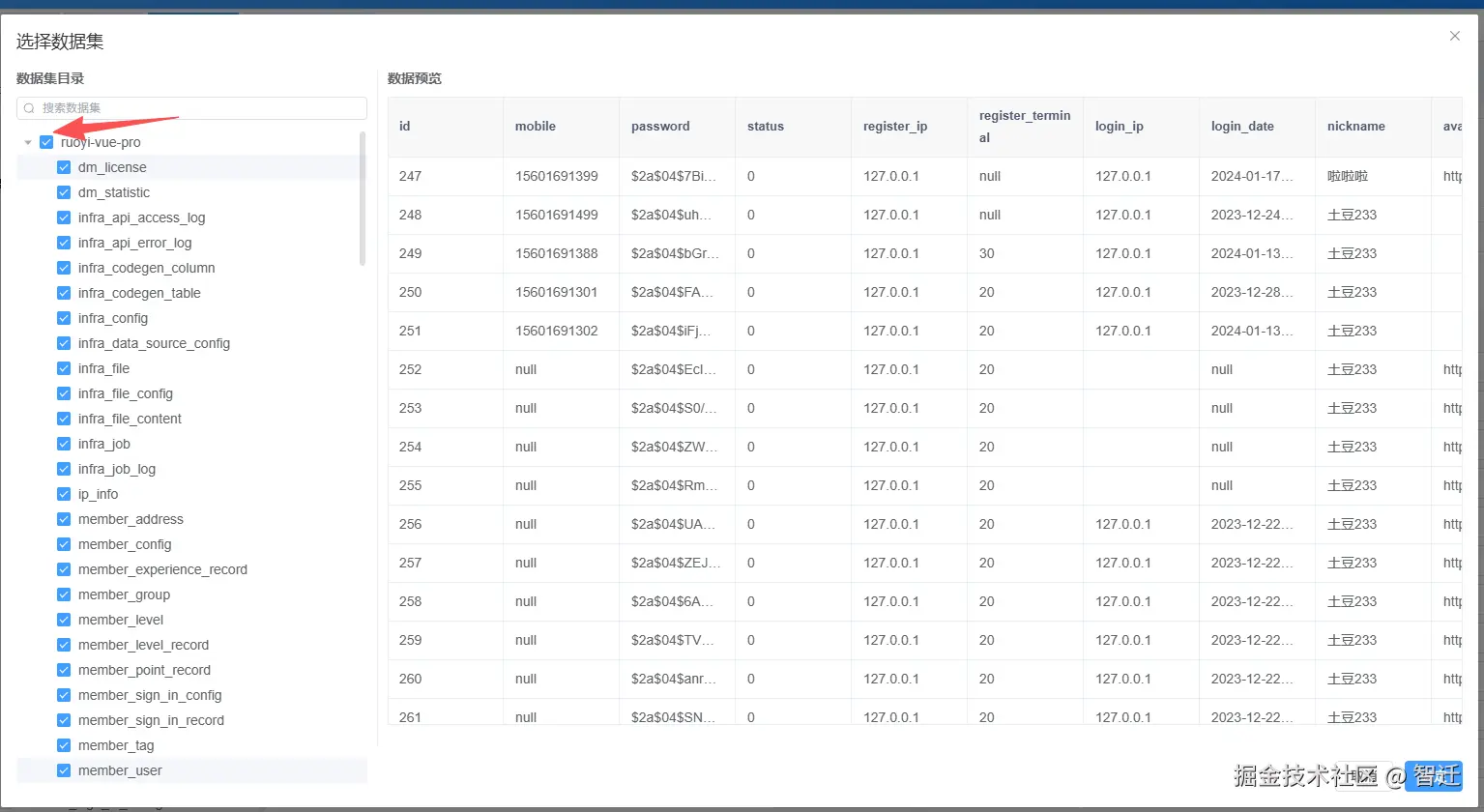The width and height of the screenshot is (1484, 812).
Task: Select the member_level dataset label
Action: coord(121,620)
